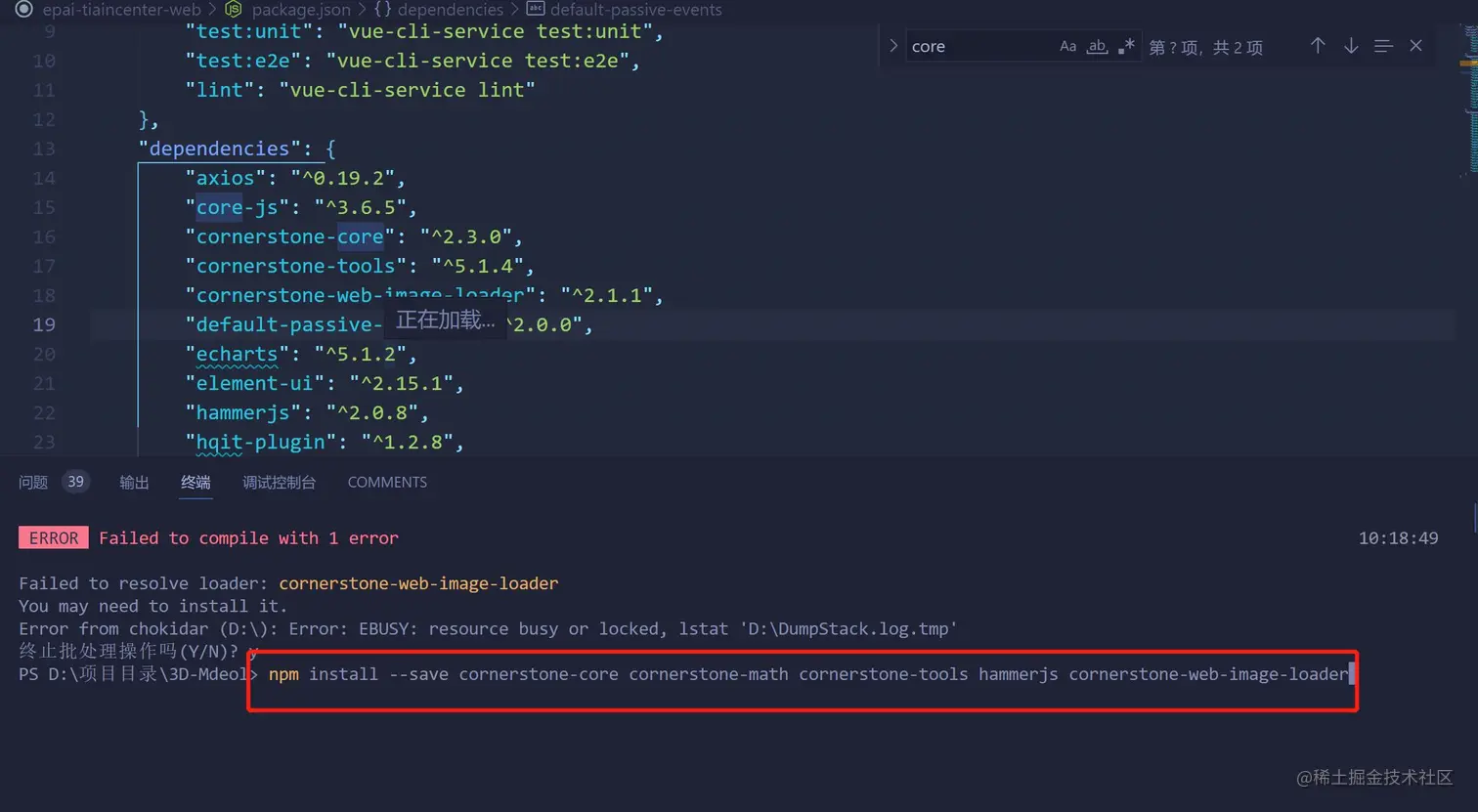Click the 39 problems count badge

pos(76,481)
